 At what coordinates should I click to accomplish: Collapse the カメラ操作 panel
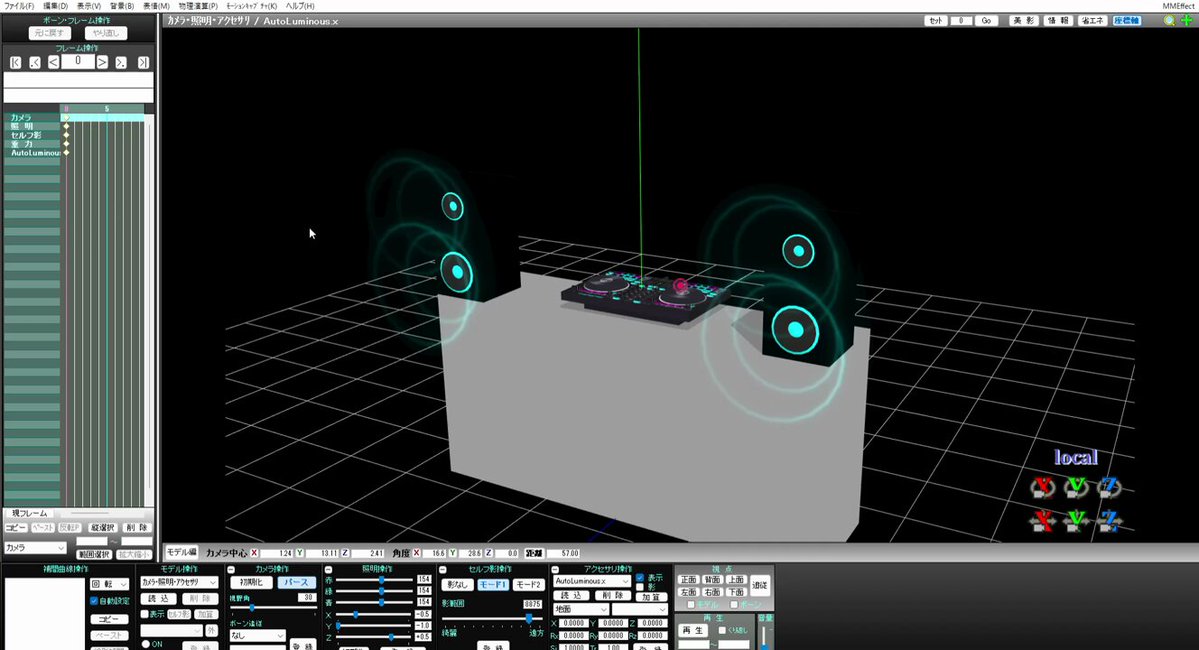point(231,570)
